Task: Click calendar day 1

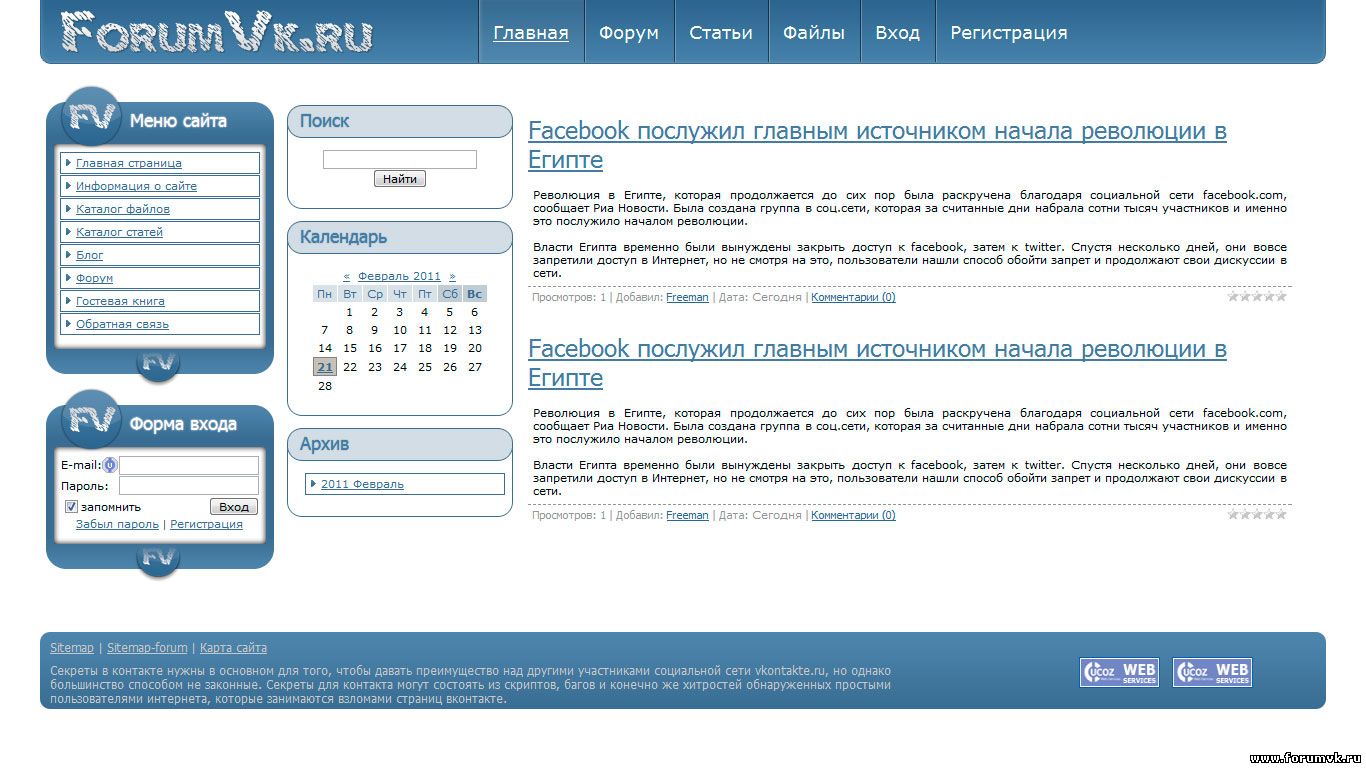Action: [x=350, y=312]
